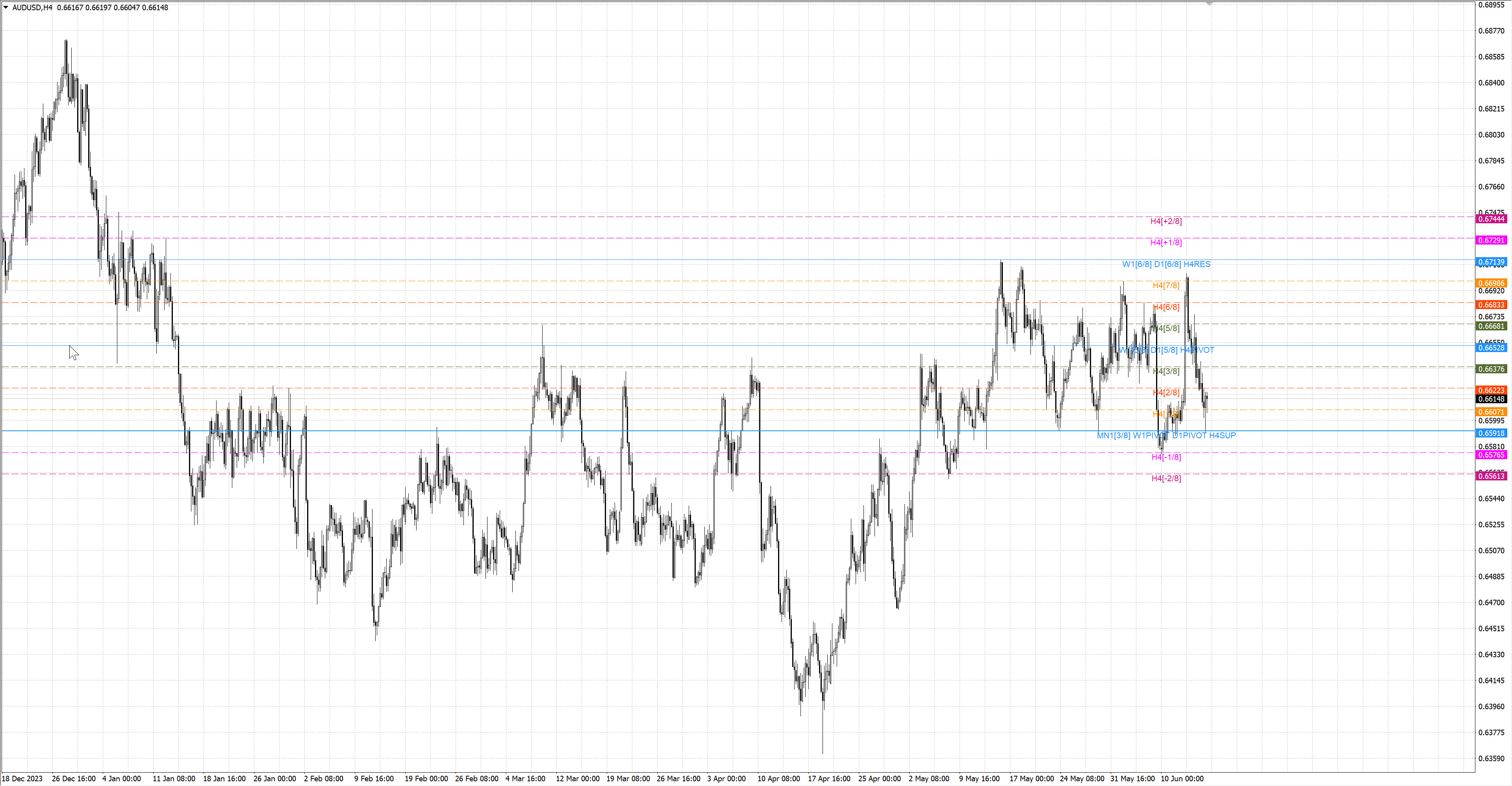The image size is (1512, 786).
Task: Click the black 0.66148 current price tag
Action: point(1491,399)
